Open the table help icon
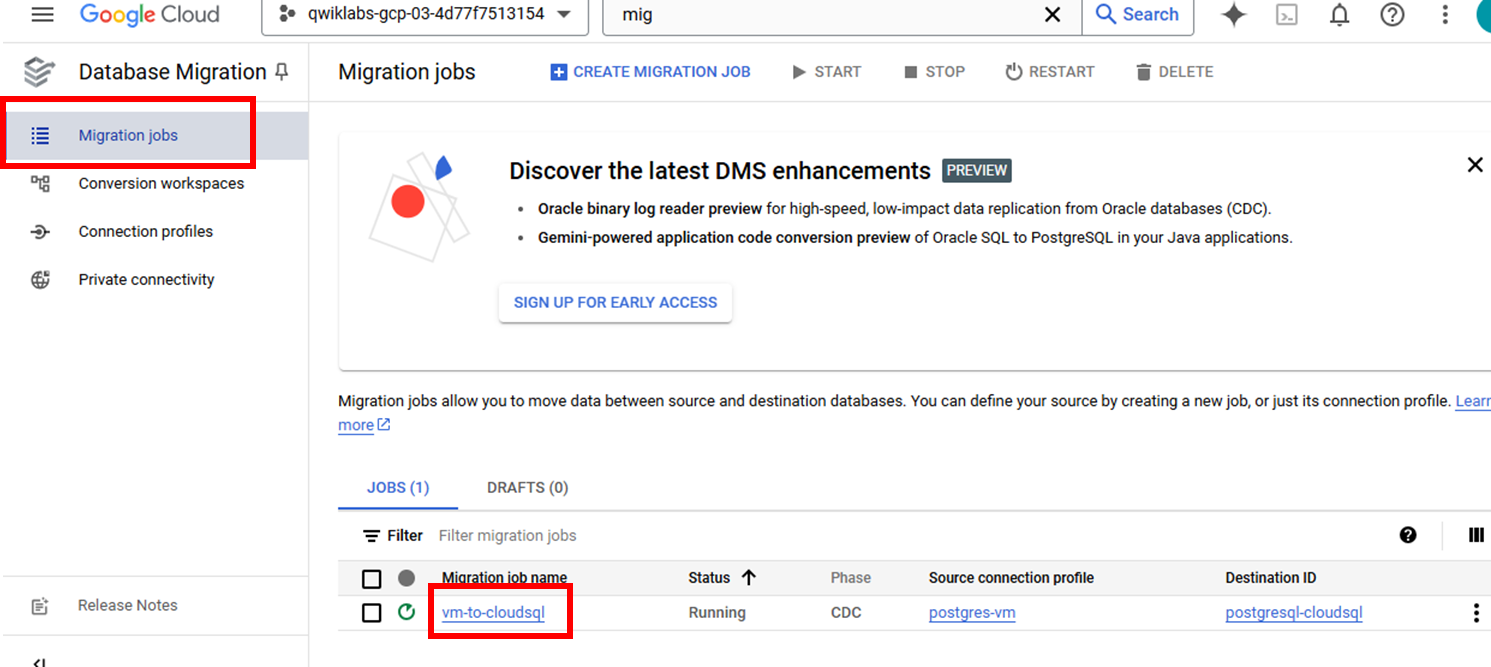The image size is (1491, 667). [1408, 535]
